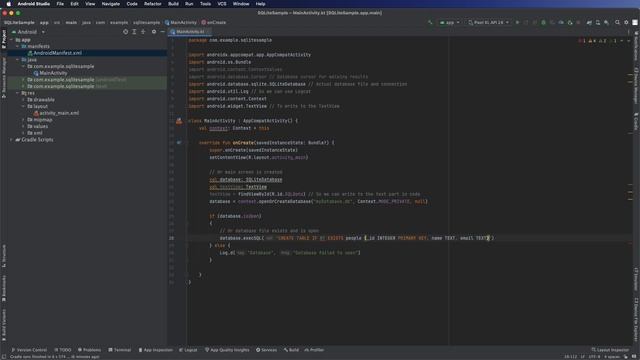Viewport: 640px width, 360px height.
Task: Open the Services tool window
Action: coord(267,350)
